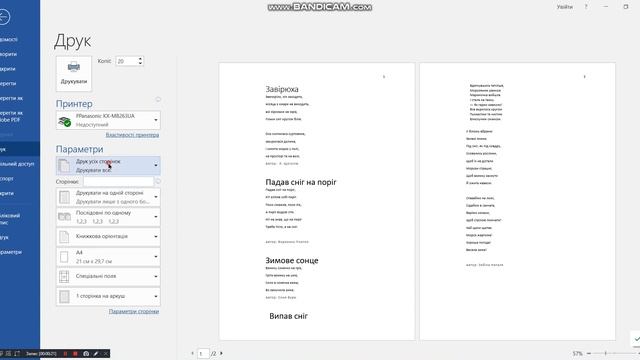
Task: Click the custom margins icon
Action: (64, 276)
